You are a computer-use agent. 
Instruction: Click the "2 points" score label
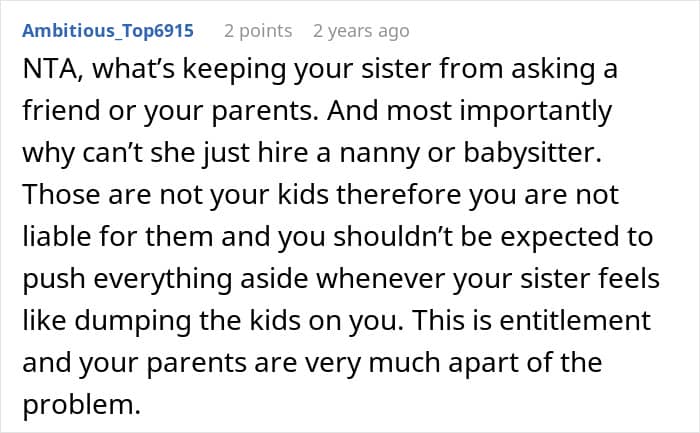click(x=258, y=31)
